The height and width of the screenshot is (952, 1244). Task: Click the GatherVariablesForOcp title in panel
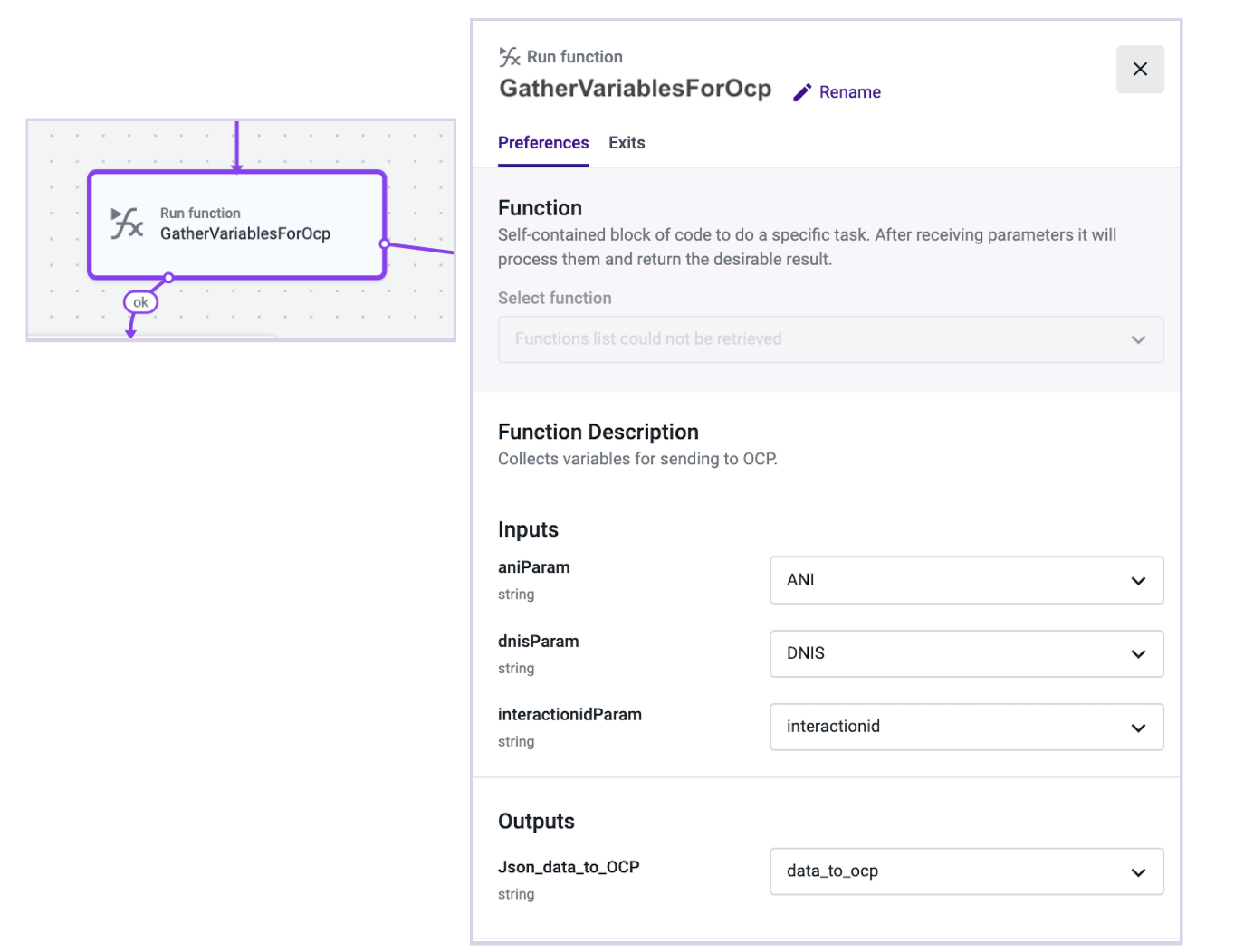click(635, 89)
